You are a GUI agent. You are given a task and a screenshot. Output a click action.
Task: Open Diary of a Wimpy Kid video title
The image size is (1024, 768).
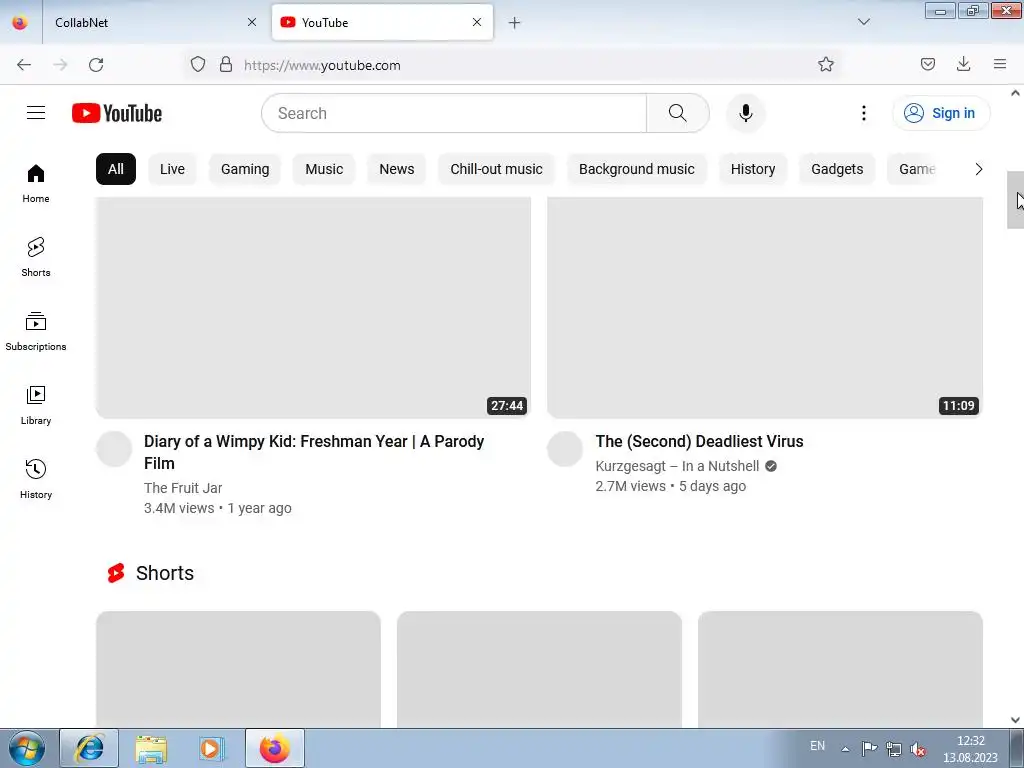coord(314,452)
